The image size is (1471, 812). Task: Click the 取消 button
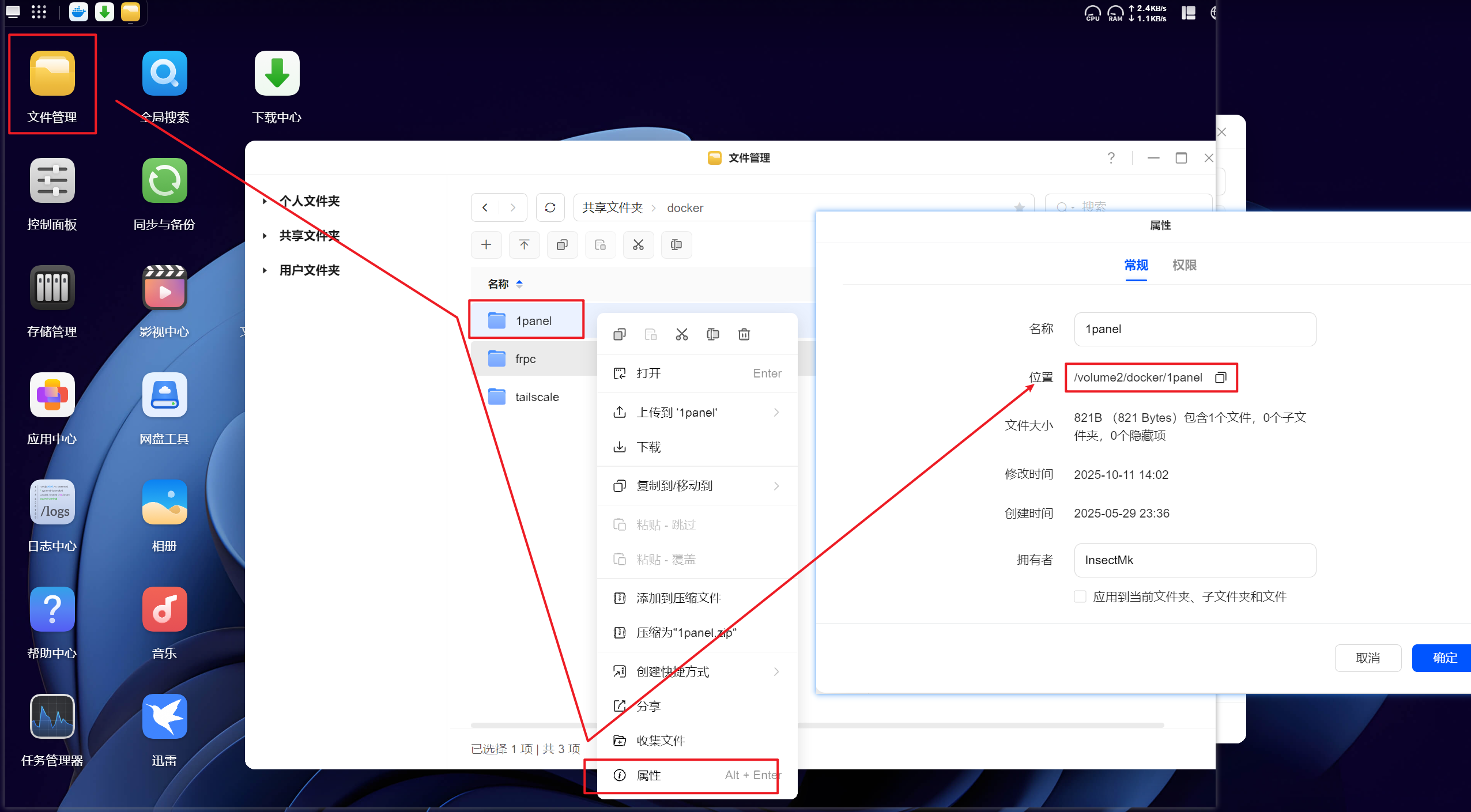pyautogui.click(x=1367, y=658)
